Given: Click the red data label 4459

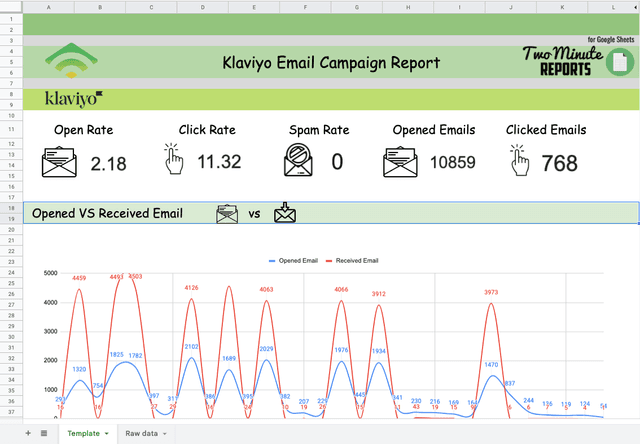Looking at the screenshot, I should click(x=79, y=278).
